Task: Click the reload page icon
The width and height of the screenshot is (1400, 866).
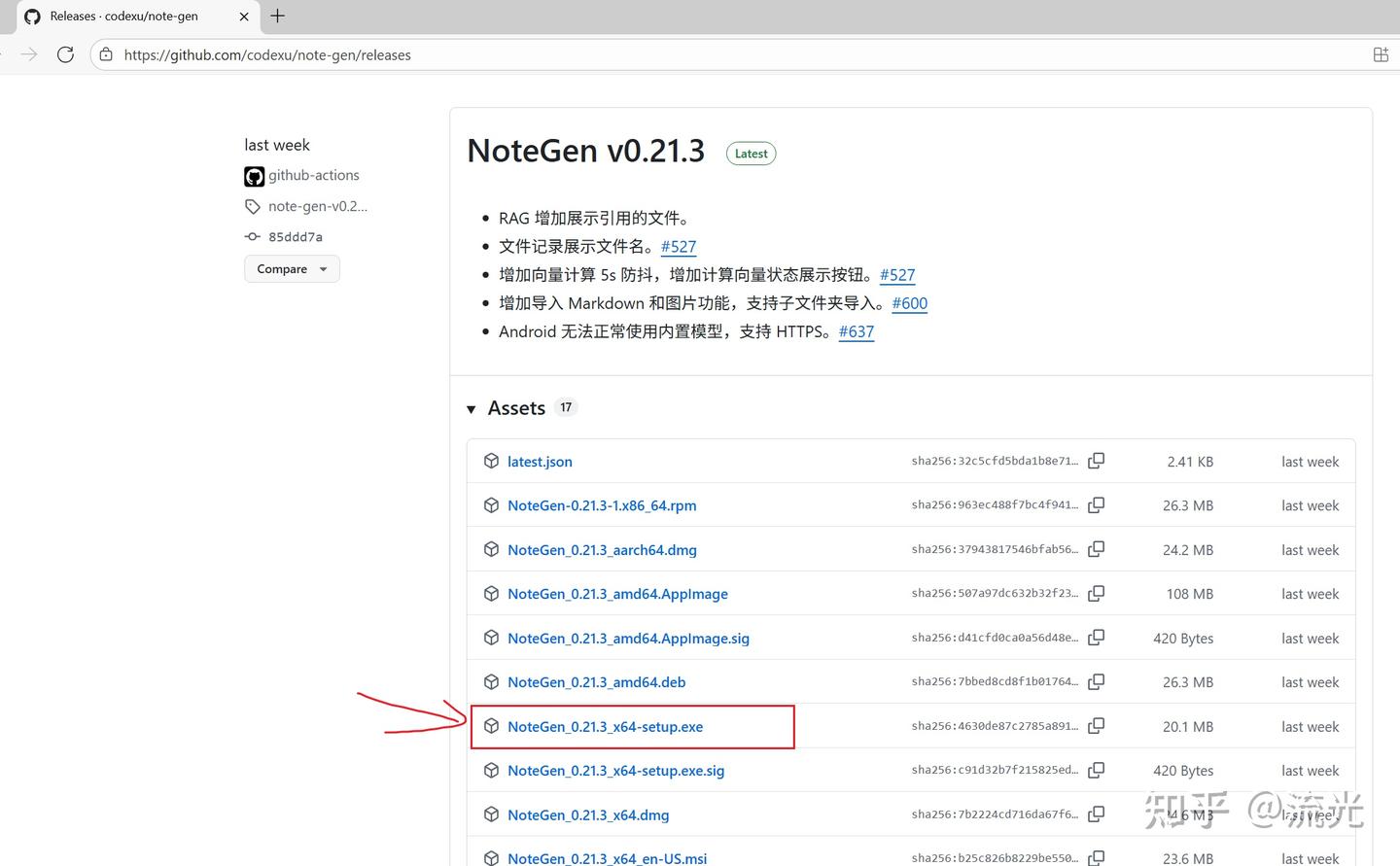Action: point(65,54)
